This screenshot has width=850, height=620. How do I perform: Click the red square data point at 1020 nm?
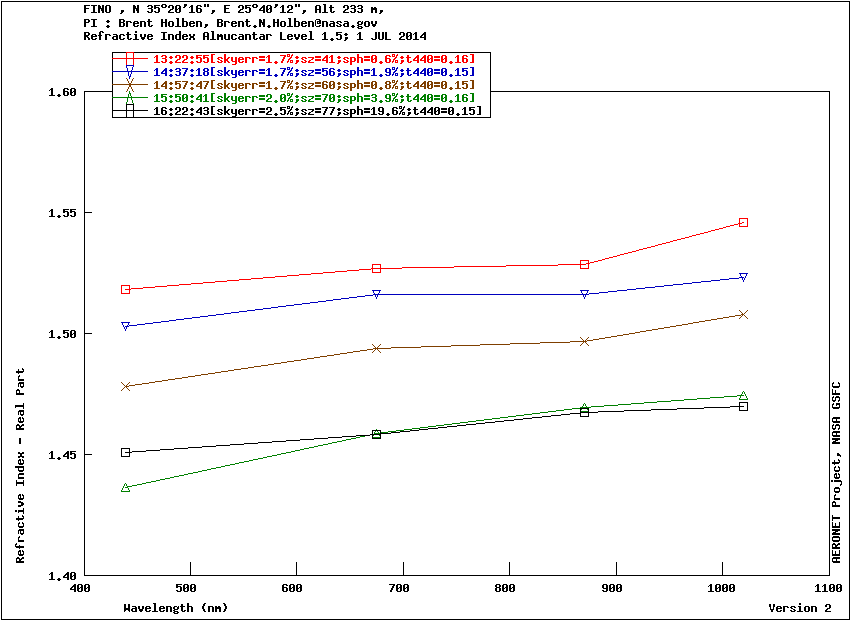(743, 222)
